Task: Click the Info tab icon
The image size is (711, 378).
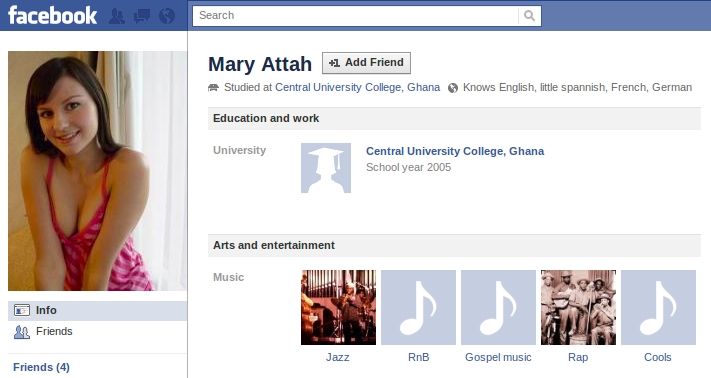Action: (x=22, y=310)
